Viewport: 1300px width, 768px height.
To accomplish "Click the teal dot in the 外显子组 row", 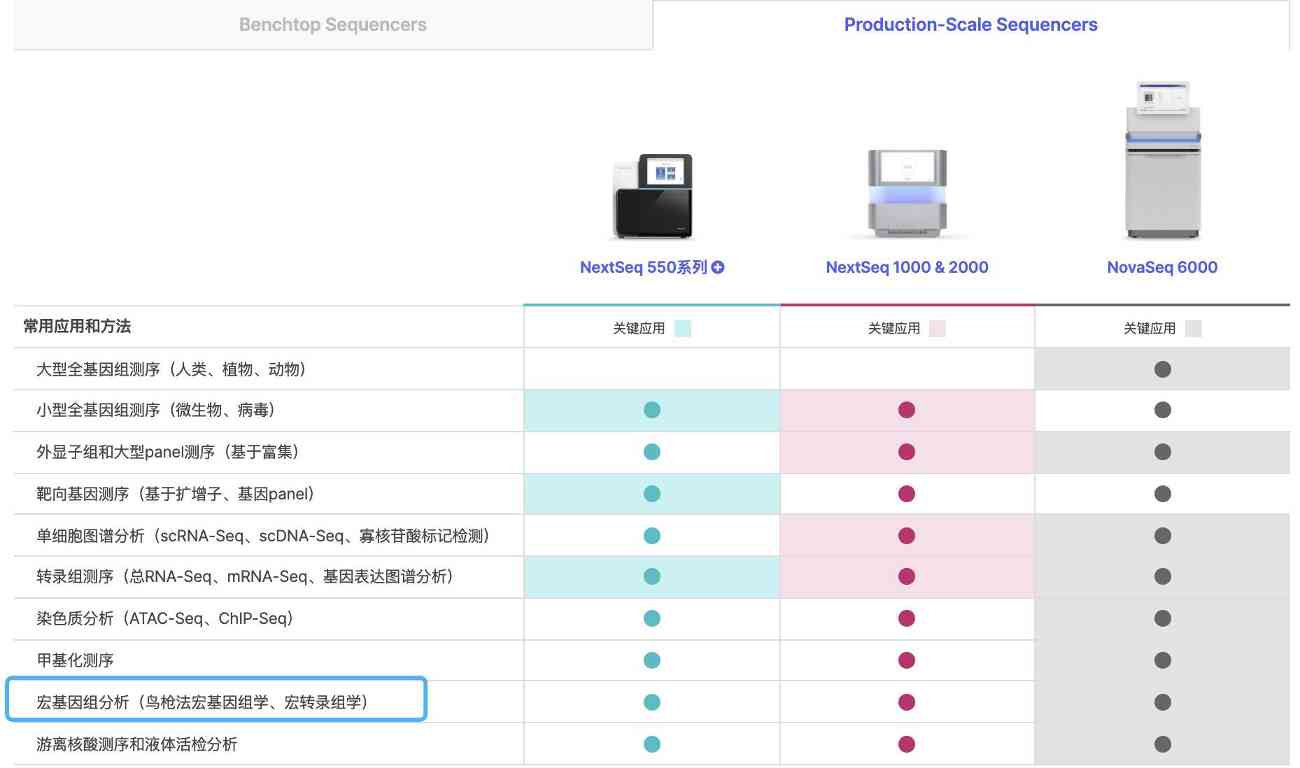I will (x=652, y=452).
